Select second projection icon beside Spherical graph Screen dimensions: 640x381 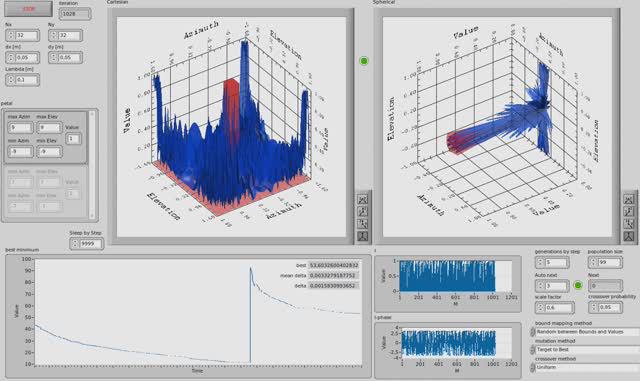coord(629,212)
